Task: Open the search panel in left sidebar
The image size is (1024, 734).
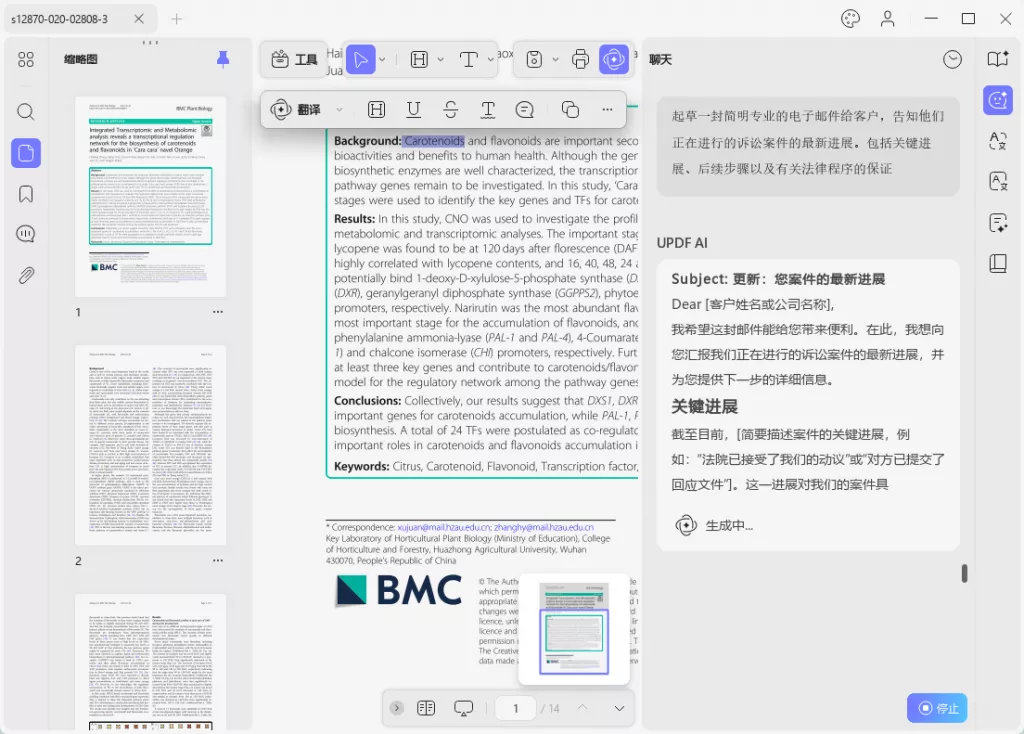Action: 26,112
